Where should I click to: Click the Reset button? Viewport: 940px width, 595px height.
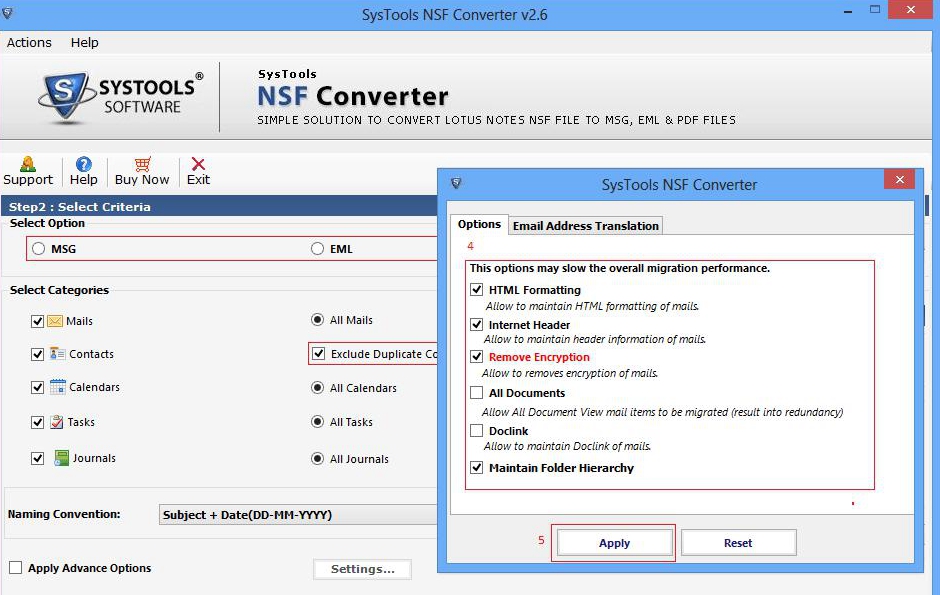click(x=738, y=543)
